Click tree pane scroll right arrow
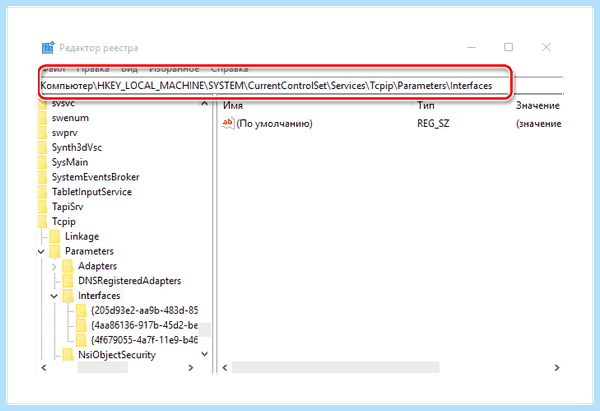 click(x=191, y=368)
